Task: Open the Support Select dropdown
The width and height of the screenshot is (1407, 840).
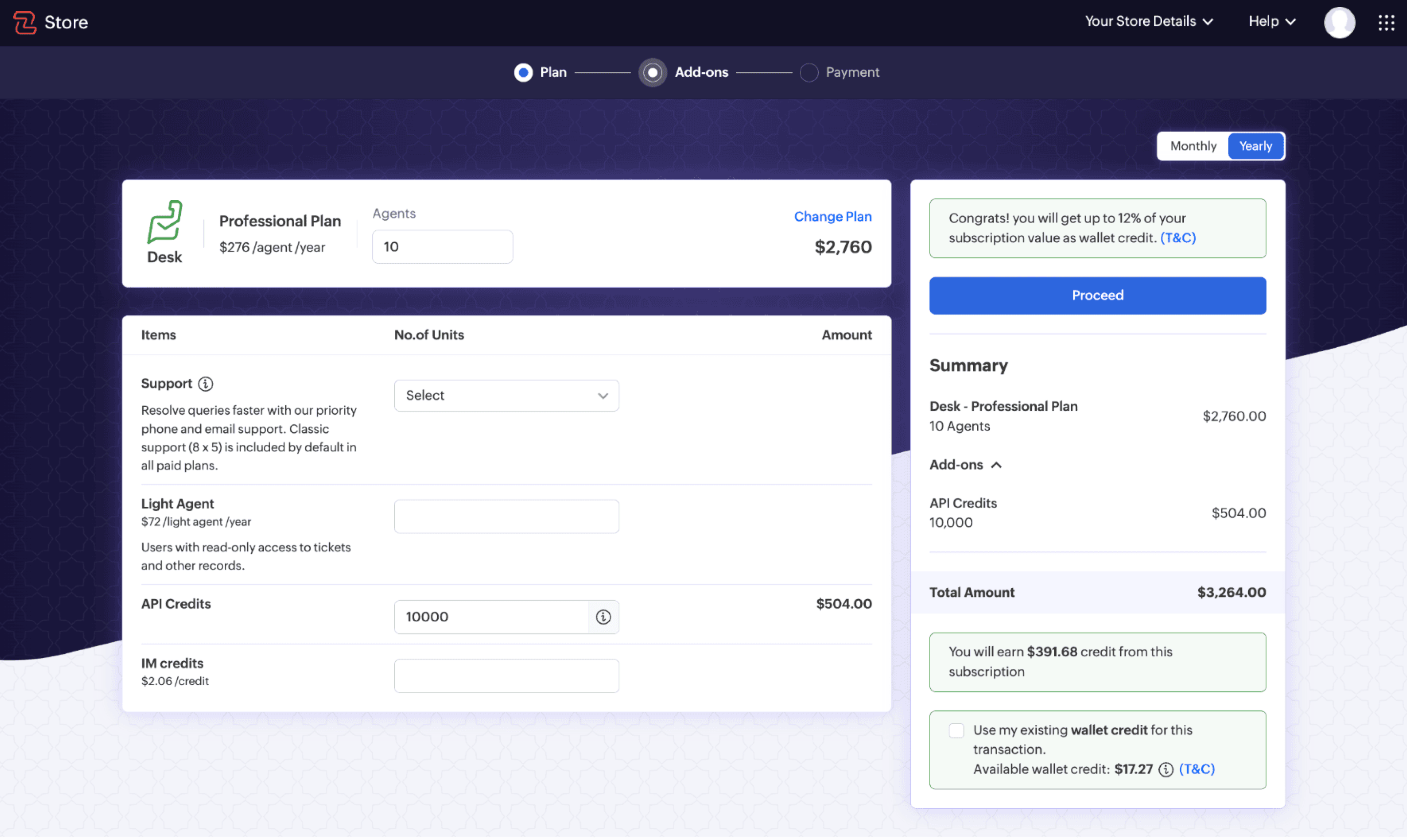Action: click(506, 395)
